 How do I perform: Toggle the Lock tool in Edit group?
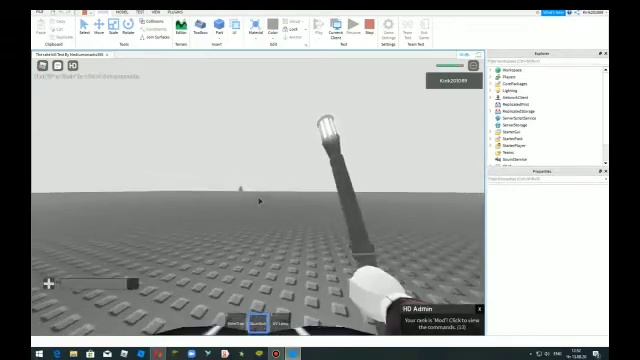point(290,29)
